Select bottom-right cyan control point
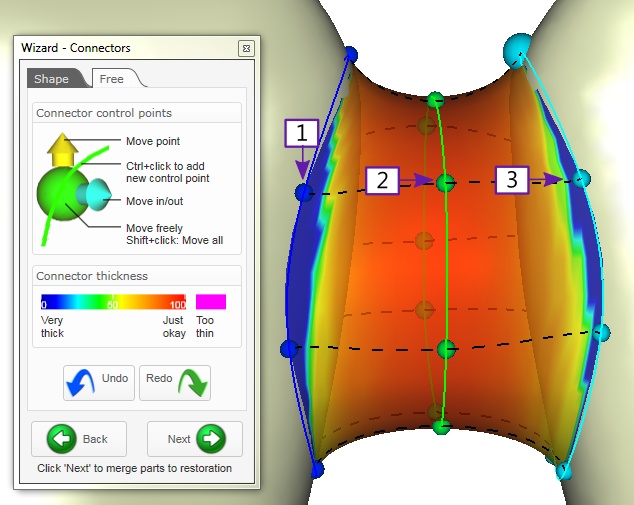This screenshot has height=505, width=634. 564,471
